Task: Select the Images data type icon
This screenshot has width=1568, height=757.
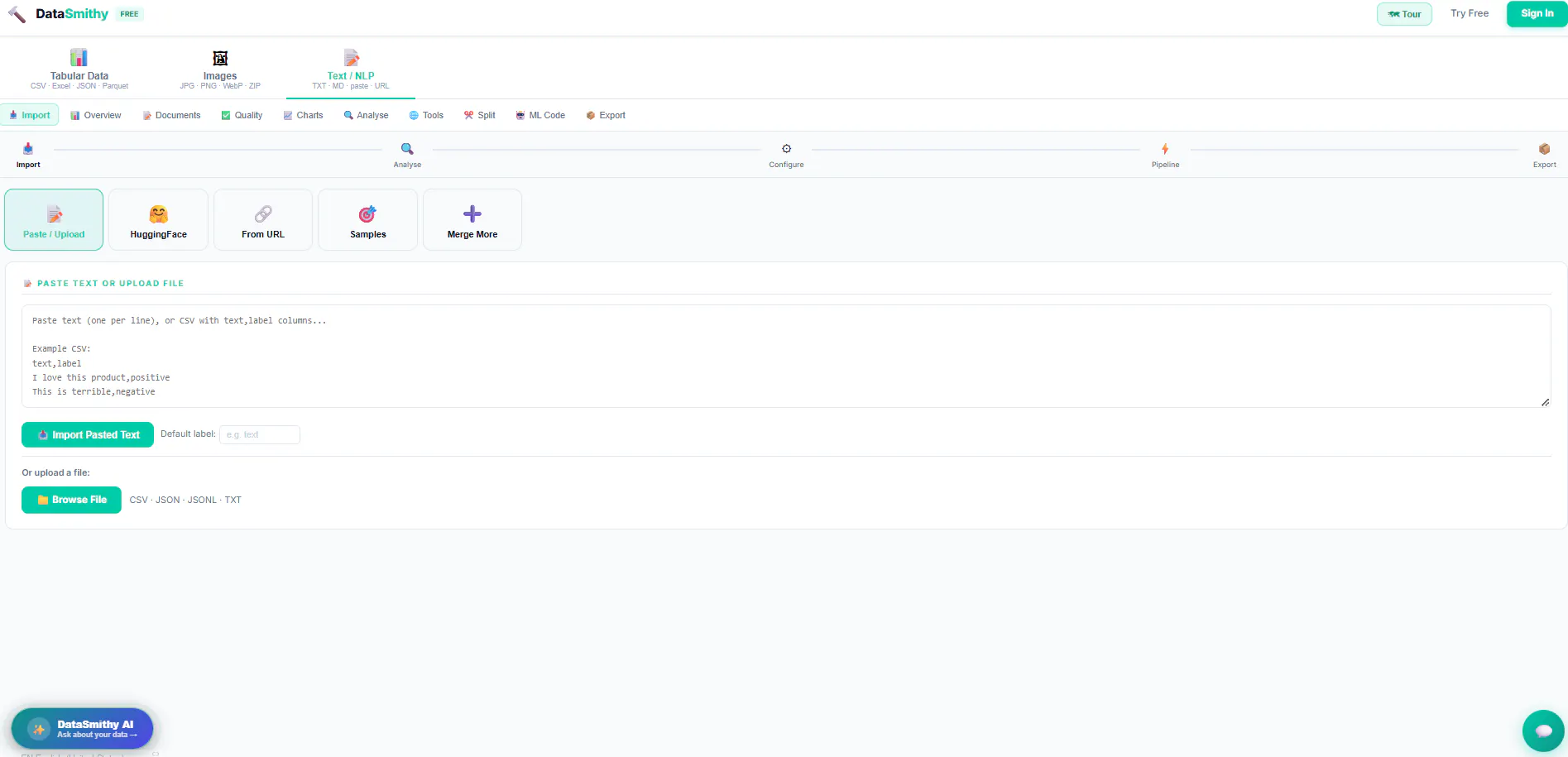Action: point(220,58)
